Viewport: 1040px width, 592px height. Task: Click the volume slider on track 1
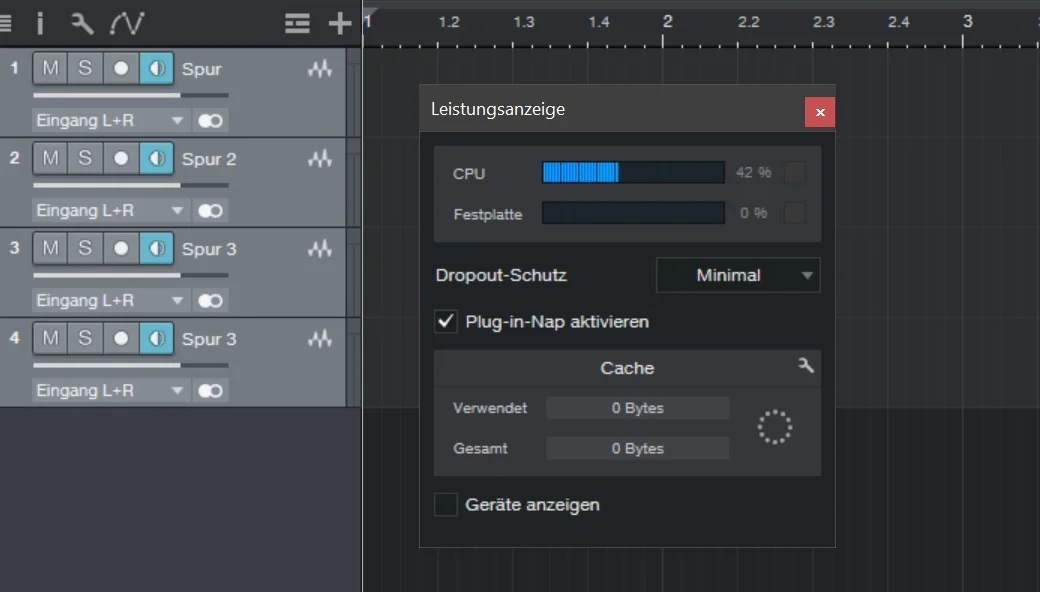tap(131, 95)
